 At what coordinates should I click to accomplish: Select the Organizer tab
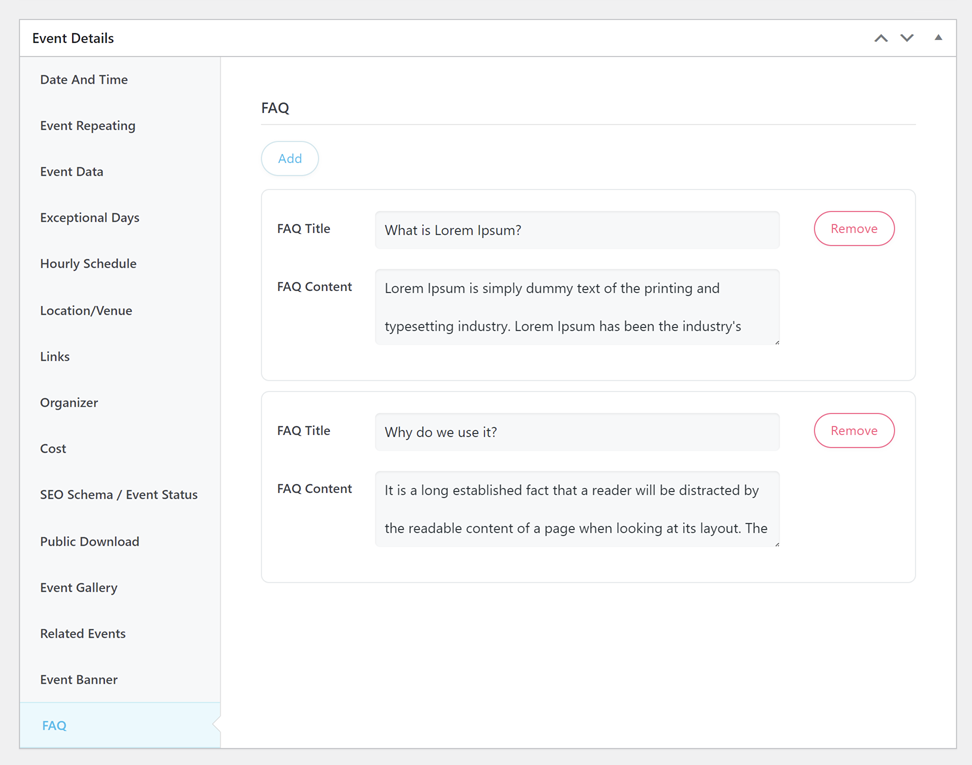click(x=69, y=403)
